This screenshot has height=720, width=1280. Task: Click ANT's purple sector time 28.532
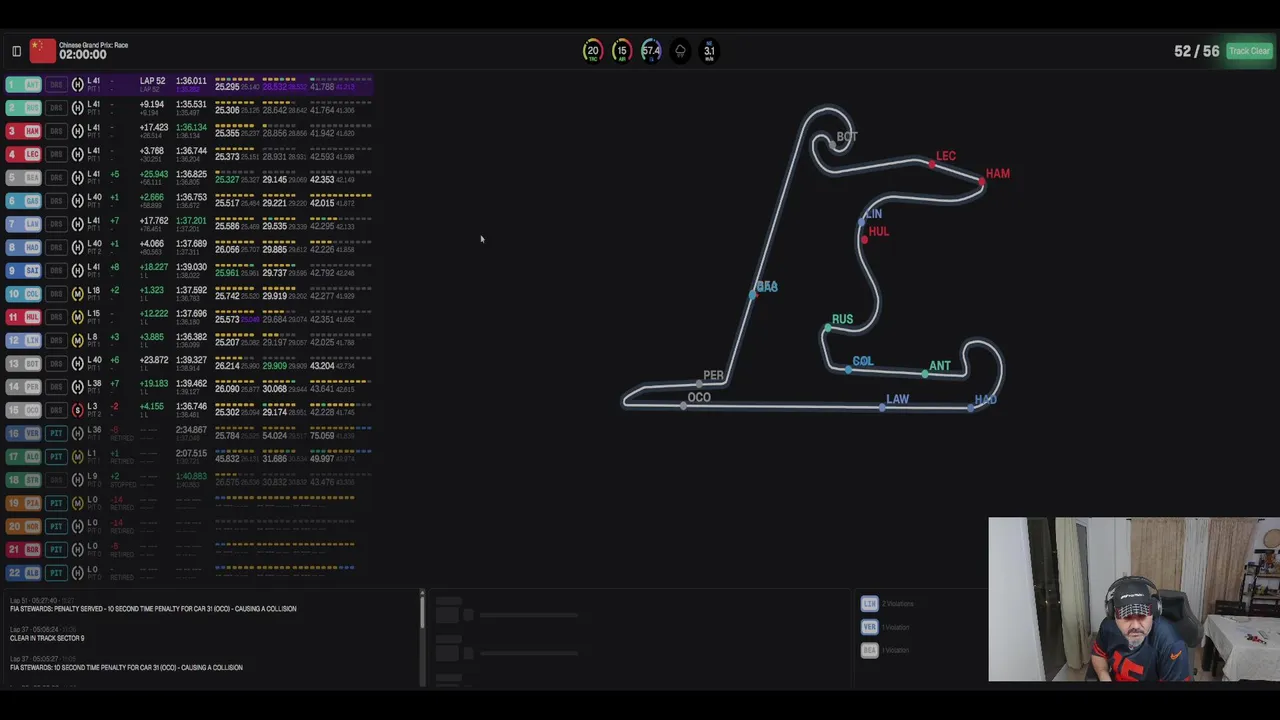click(x=273, y=88)
